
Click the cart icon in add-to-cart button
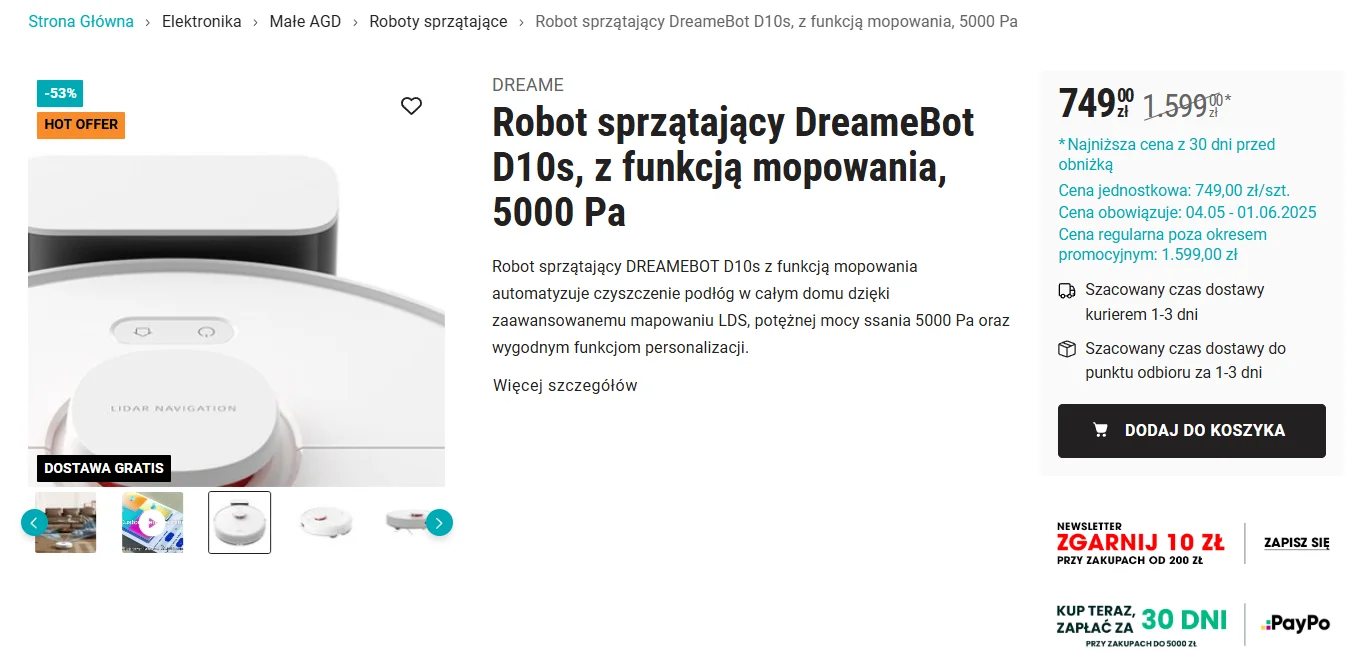coord(1101,430)
